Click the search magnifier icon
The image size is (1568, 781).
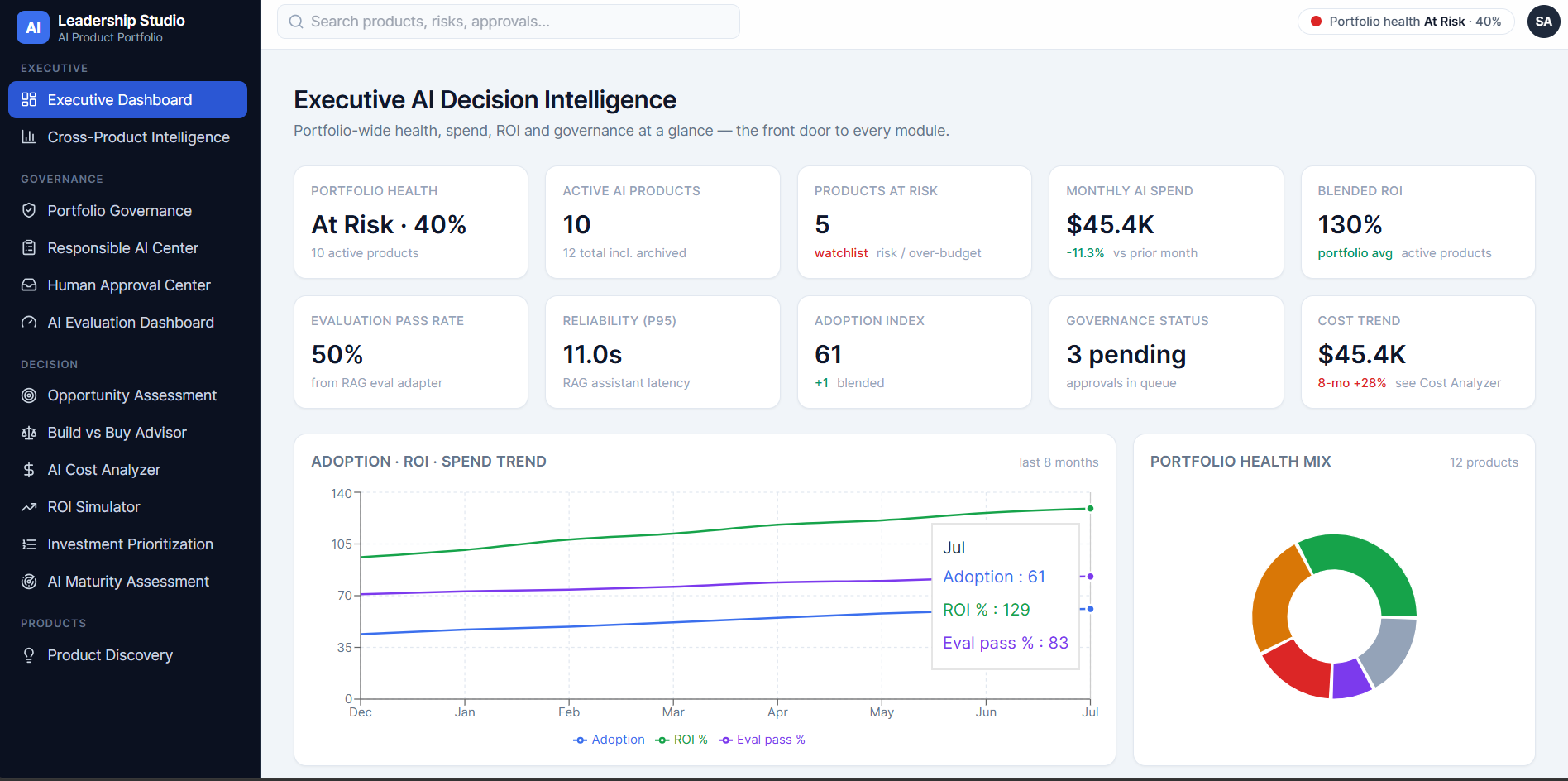coord(296,22)
